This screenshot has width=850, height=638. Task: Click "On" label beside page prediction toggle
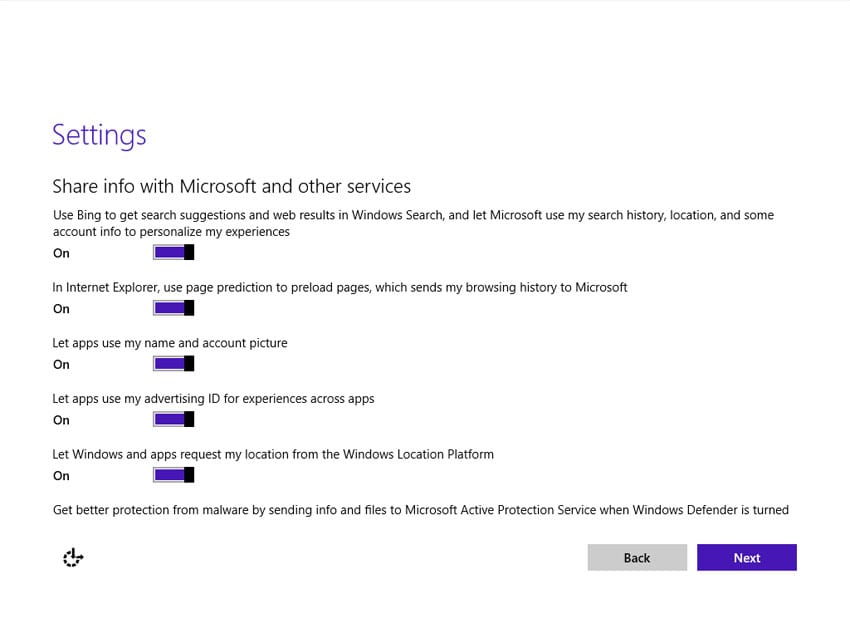(61, 309)
